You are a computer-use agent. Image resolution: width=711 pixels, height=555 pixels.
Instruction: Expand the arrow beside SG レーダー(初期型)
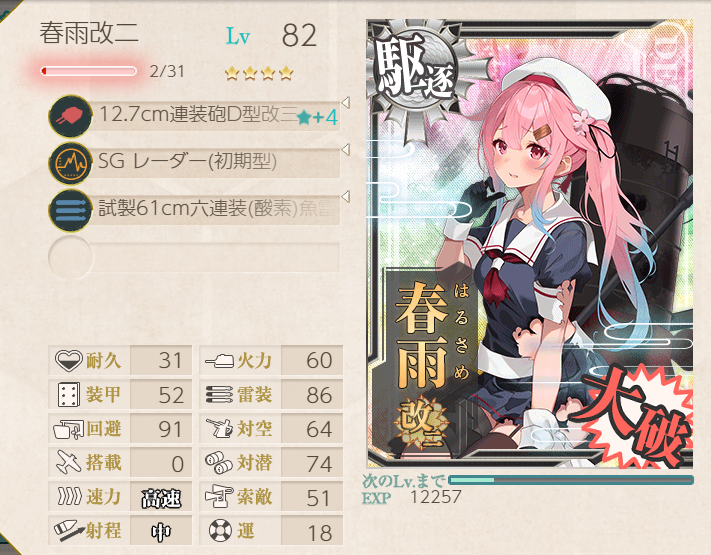point(346,149)
